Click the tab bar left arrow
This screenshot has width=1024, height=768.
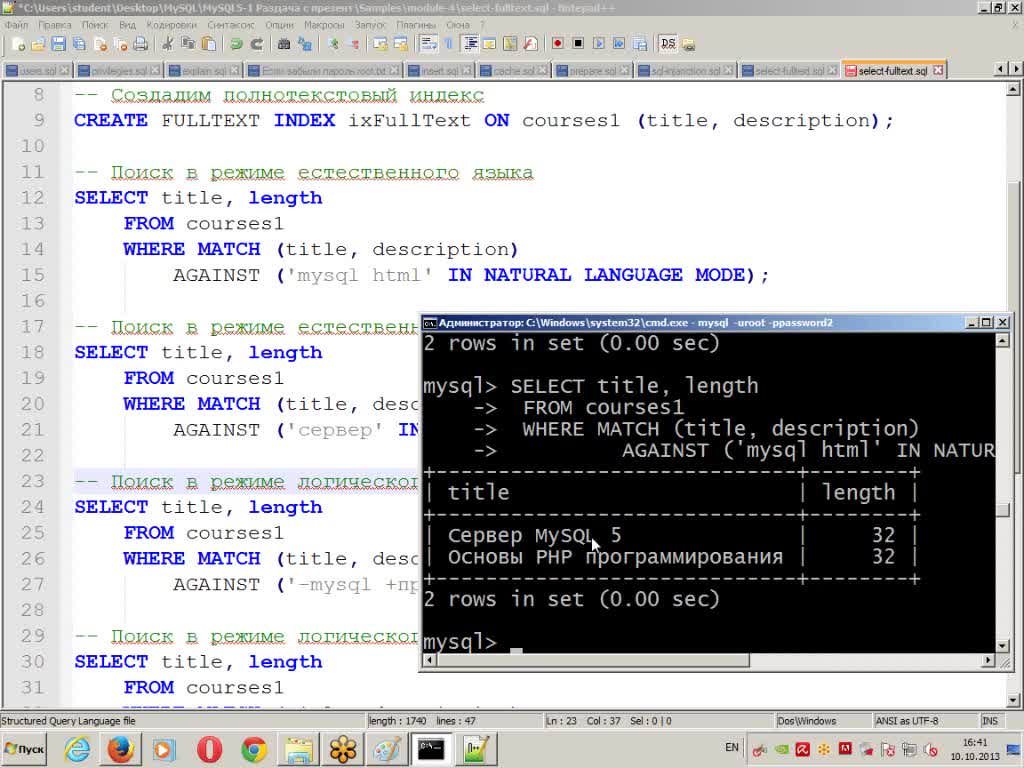1000,69
